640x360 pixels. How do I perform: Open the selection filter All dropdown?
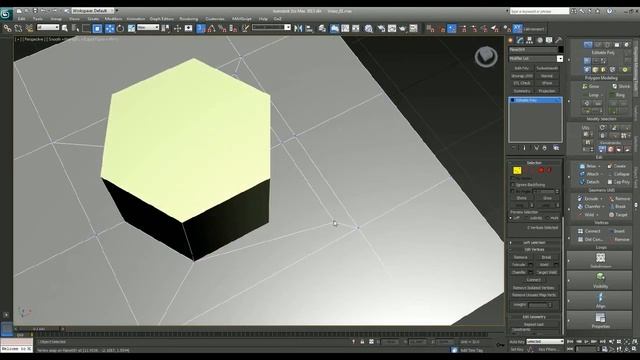pyautogui.click(x=48, y=27)
